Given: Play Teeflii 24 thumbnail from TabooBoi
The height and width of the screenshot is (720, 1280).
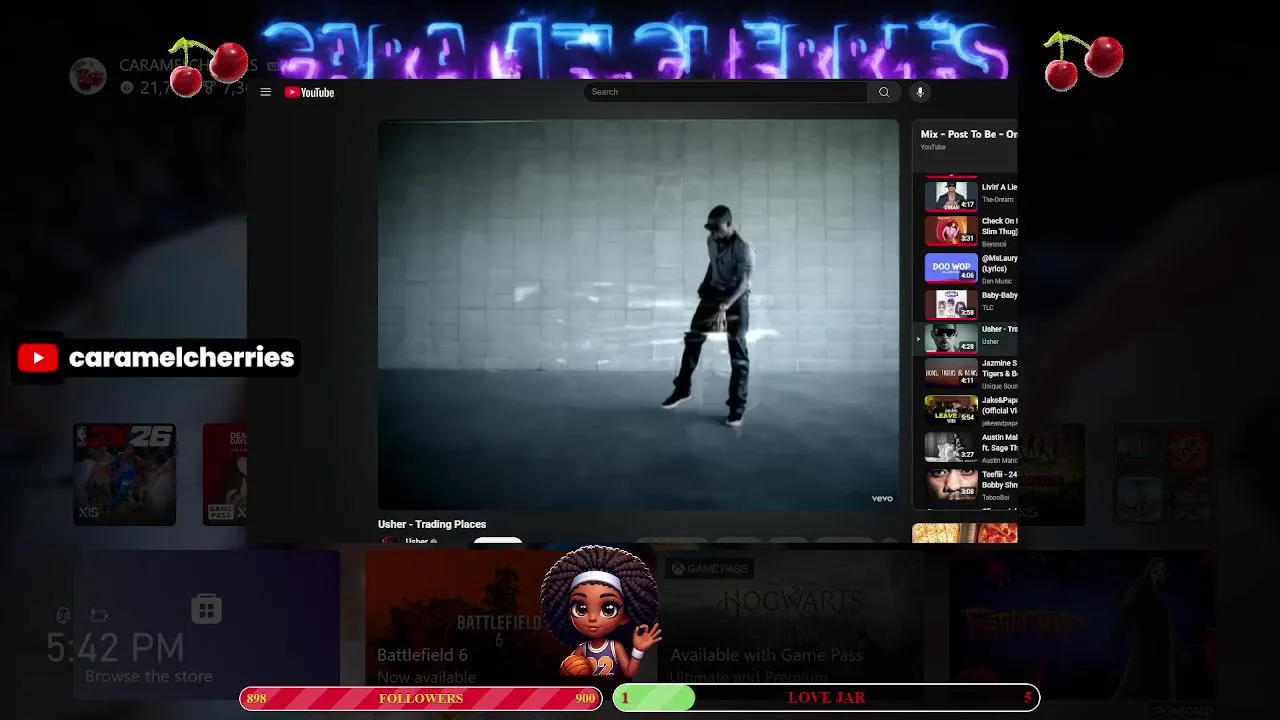Looking at the screenshot, I should pyautogui.click(x=950, y=483).
